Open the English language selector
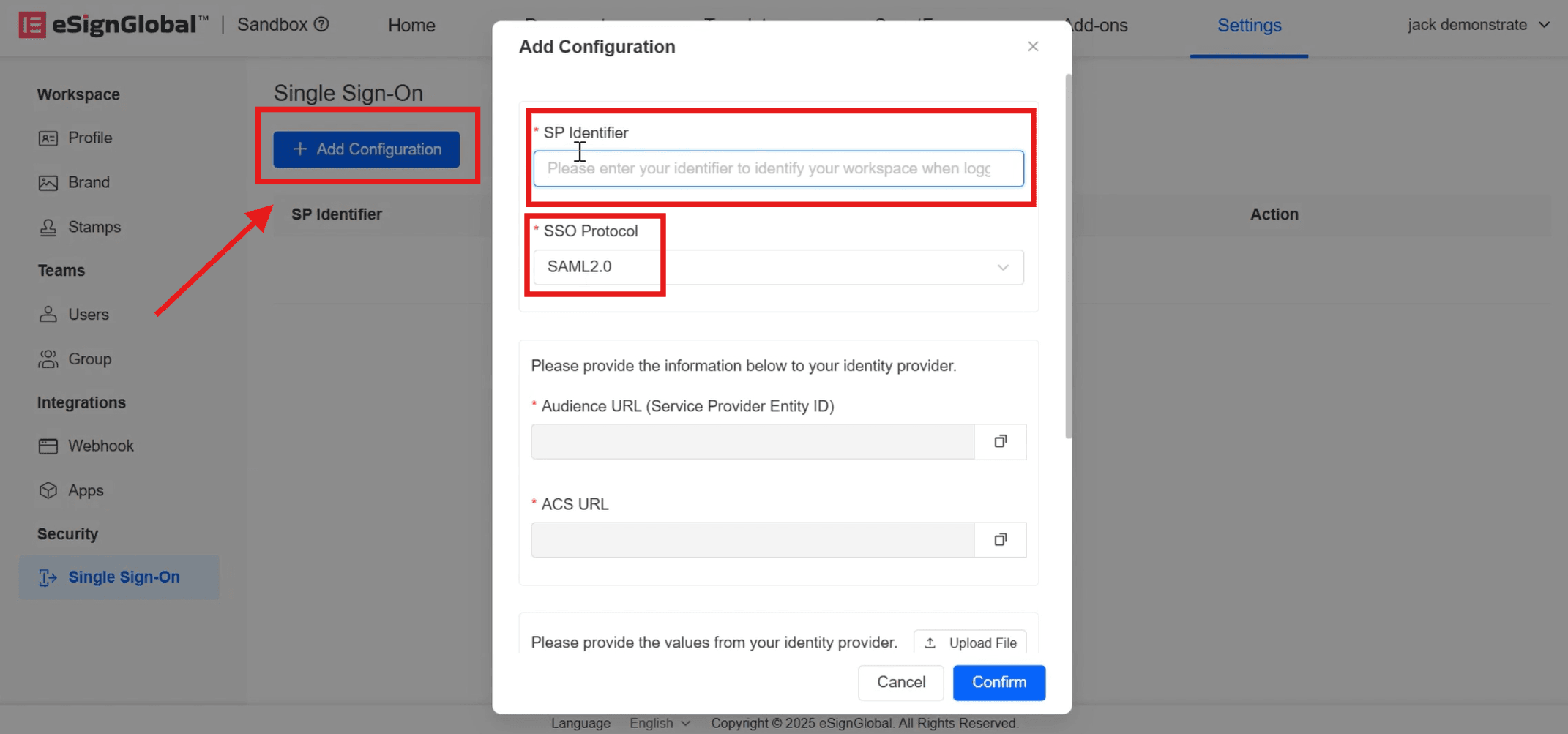1568x734 pixels. click(x=660, y=723)
